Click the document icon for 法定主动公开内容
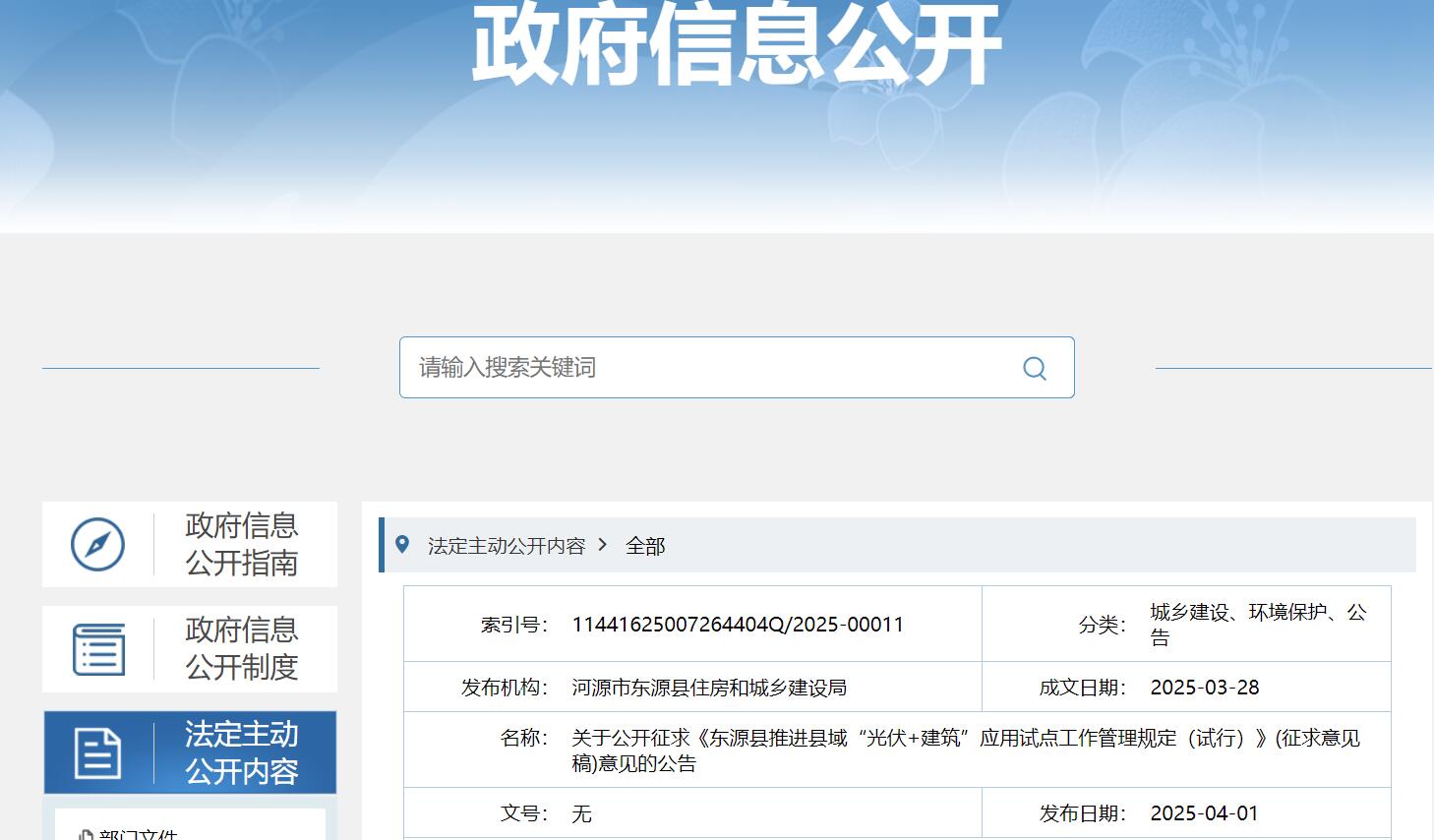The width and height of the screenshot is (1434, 840). tap(97, 753)
